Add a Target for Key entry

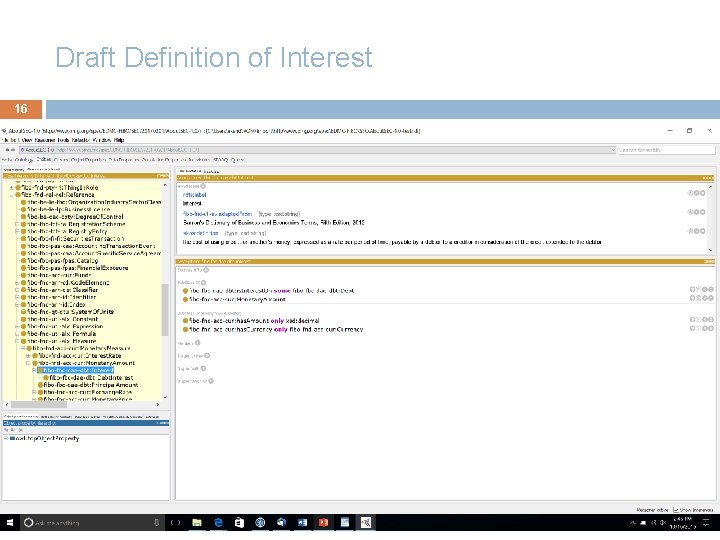207,356
